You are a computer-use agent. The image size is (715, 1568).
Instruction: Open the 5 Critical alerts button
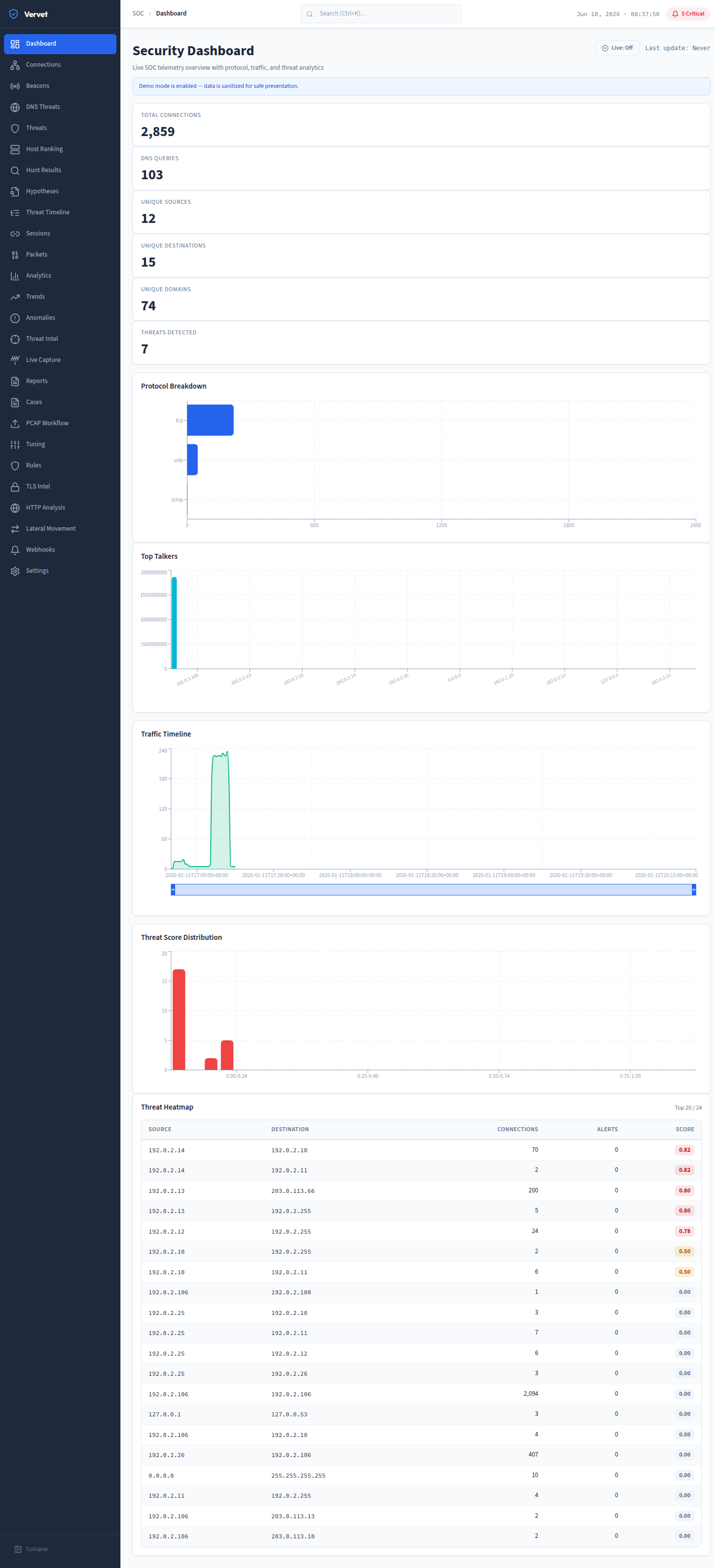point(687,14)
